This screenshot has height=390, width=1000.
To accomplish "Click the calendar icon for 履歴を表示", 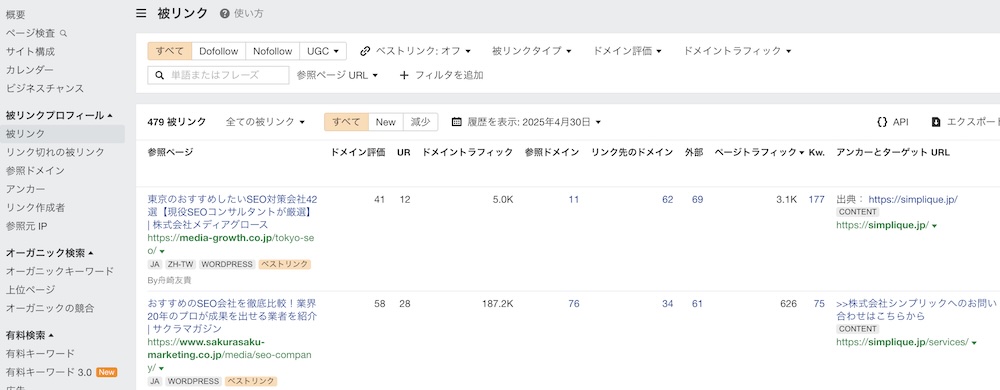I will (x=457, y=122).
